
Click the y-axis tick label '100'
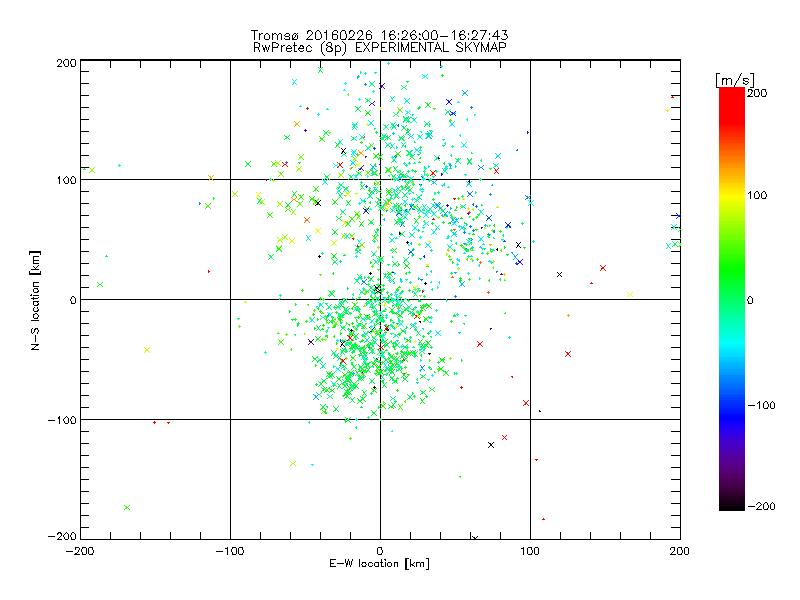(66, 181)
